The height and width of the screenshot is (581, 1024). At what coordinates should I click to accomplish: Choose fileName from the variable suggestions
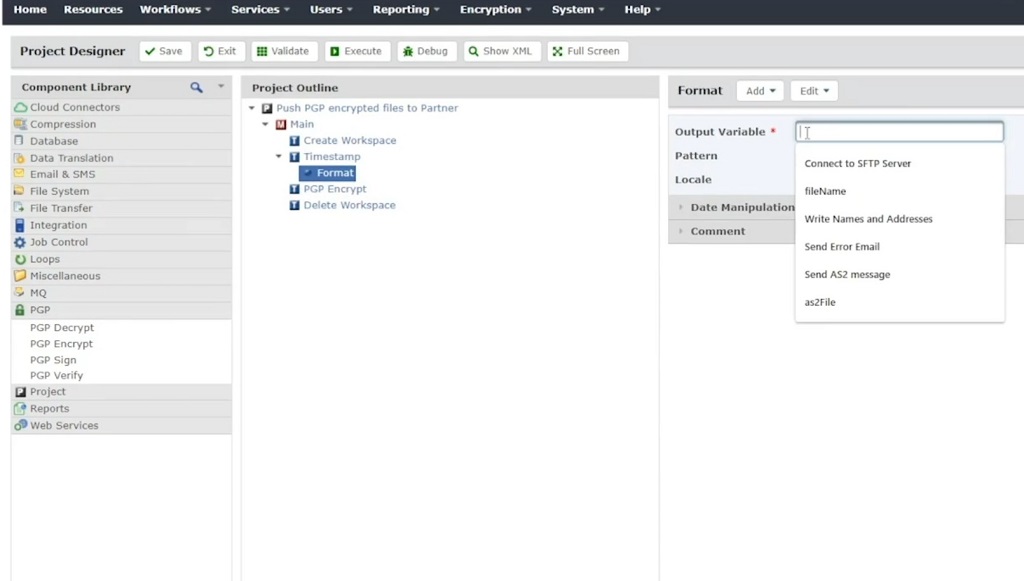[x=899, y=191]
